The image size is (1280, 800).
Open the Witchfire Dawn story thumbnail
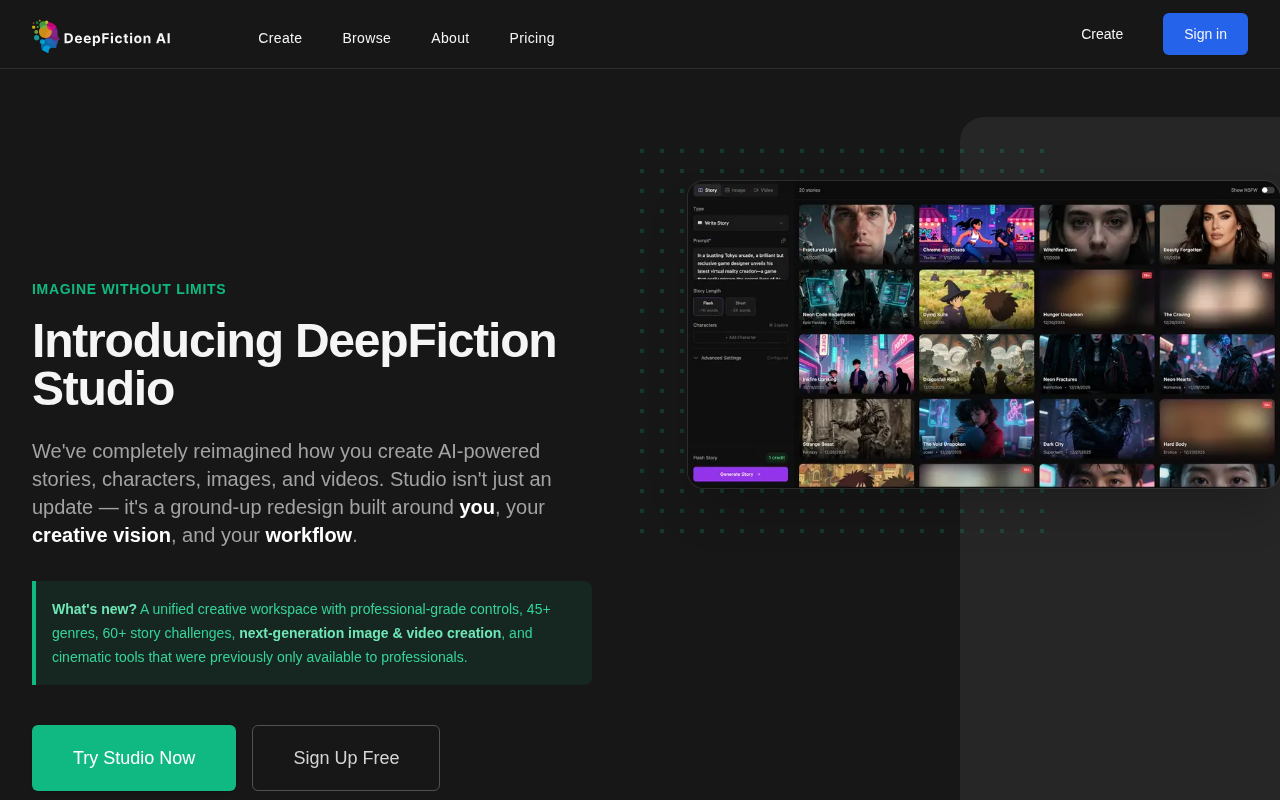click(x=1097, y=234)
